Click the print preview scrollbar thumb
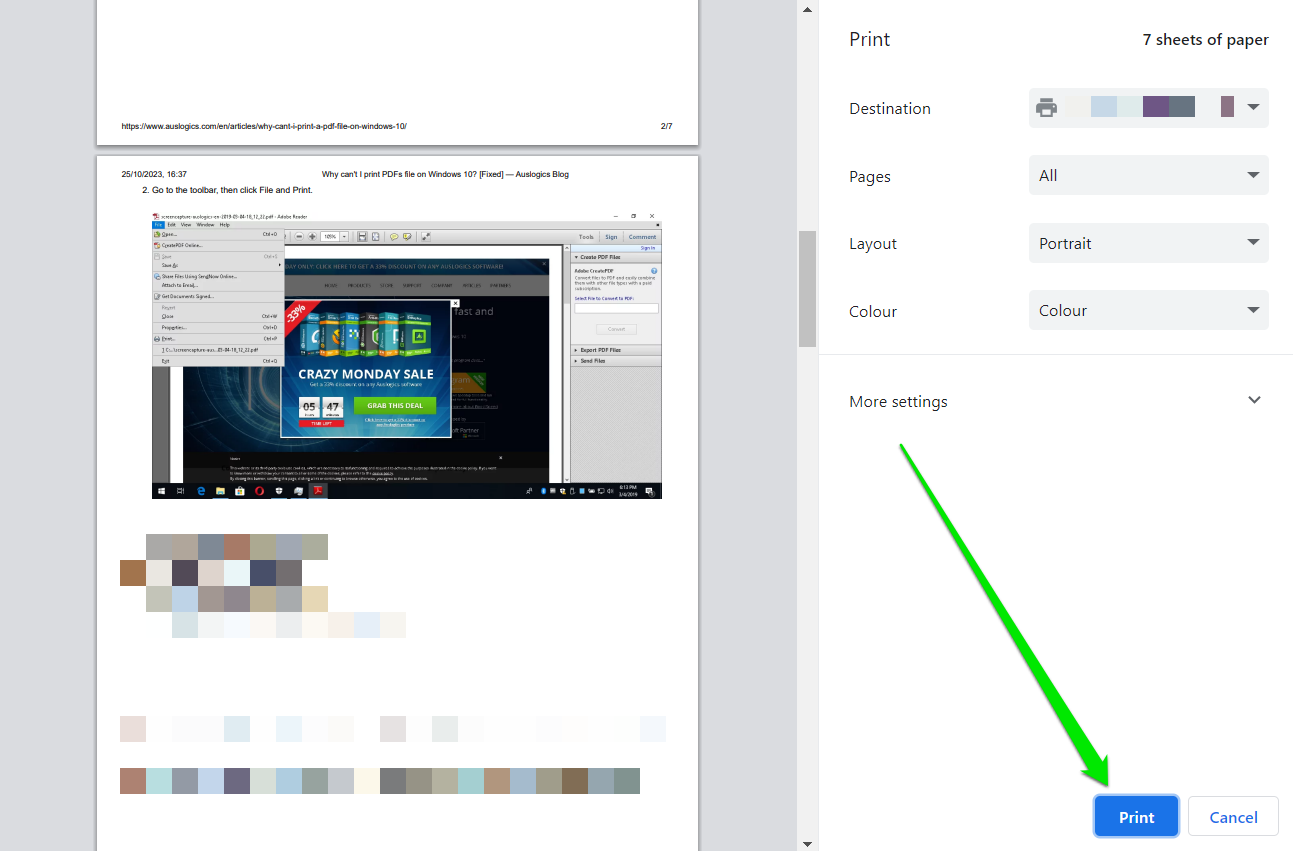Screen dimensions: 1293x851 (807, 289)
